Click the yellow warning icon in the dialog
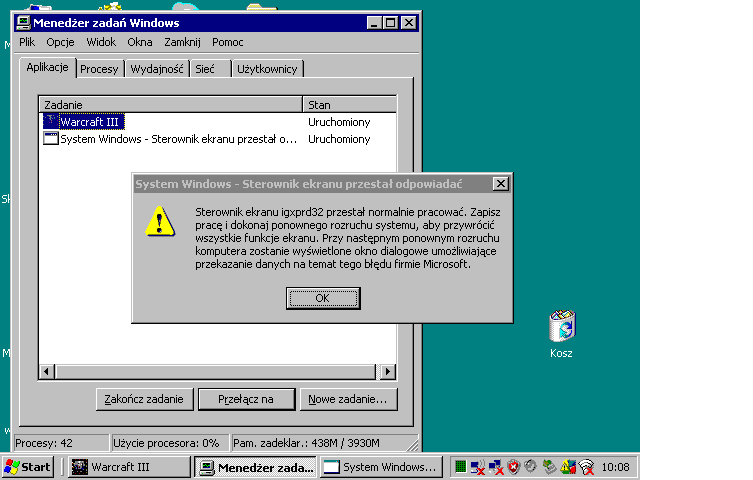753x480 pixels. pyautogui.click(x=159, y=221)
